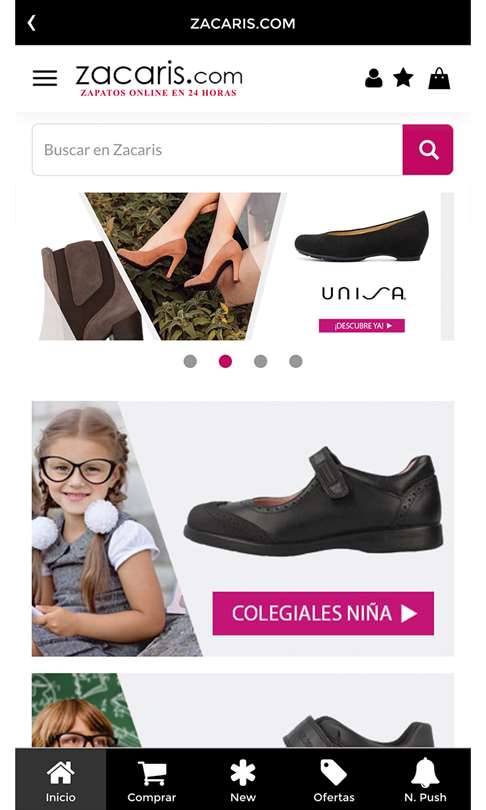Tap the black girls school shoe image

[x=313, y=501]
